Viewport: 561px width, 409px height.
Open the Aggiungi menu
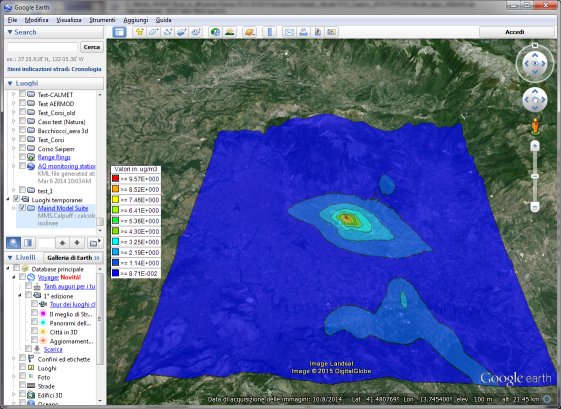(x=136, y=20)
